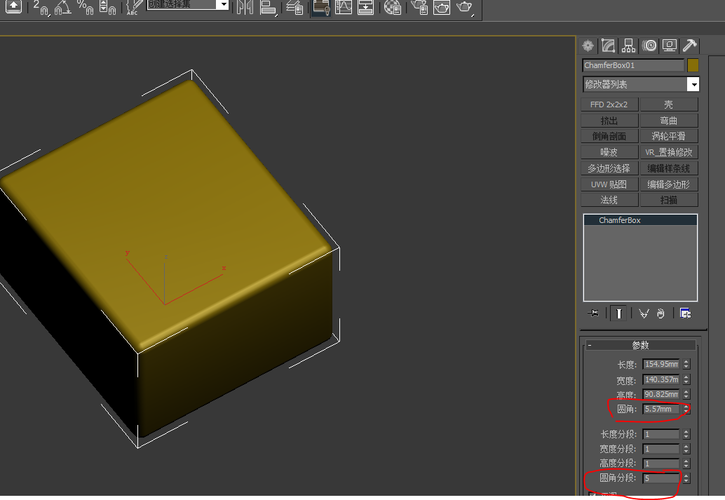Viewport: 725px width, 500px height.
Task: Adjust the 长度分段 spinner arrows
Action: [x=686, y=434]
